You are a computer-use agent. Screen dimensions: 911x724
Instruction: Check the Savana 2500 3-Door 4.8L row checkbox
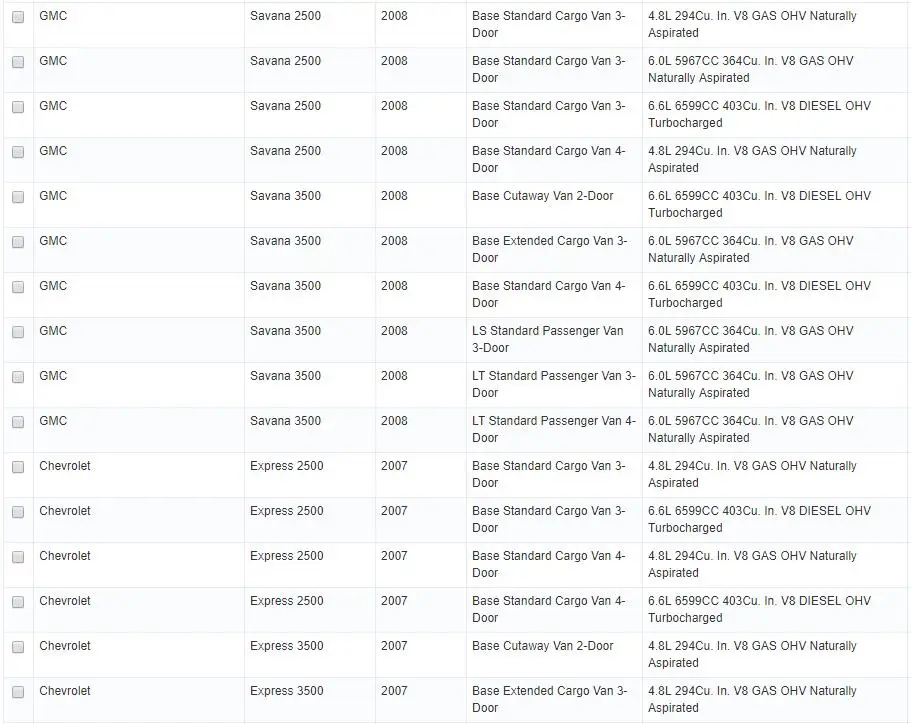click(x=18, y=17)
